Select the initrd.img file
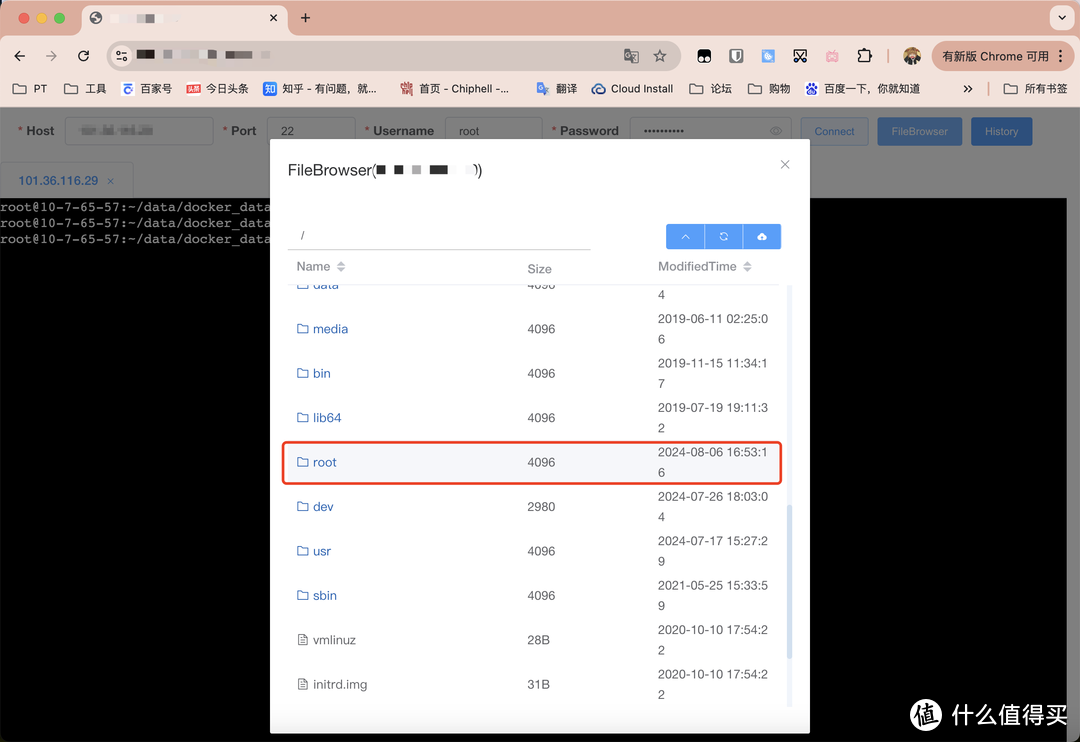 coord(340,685)
